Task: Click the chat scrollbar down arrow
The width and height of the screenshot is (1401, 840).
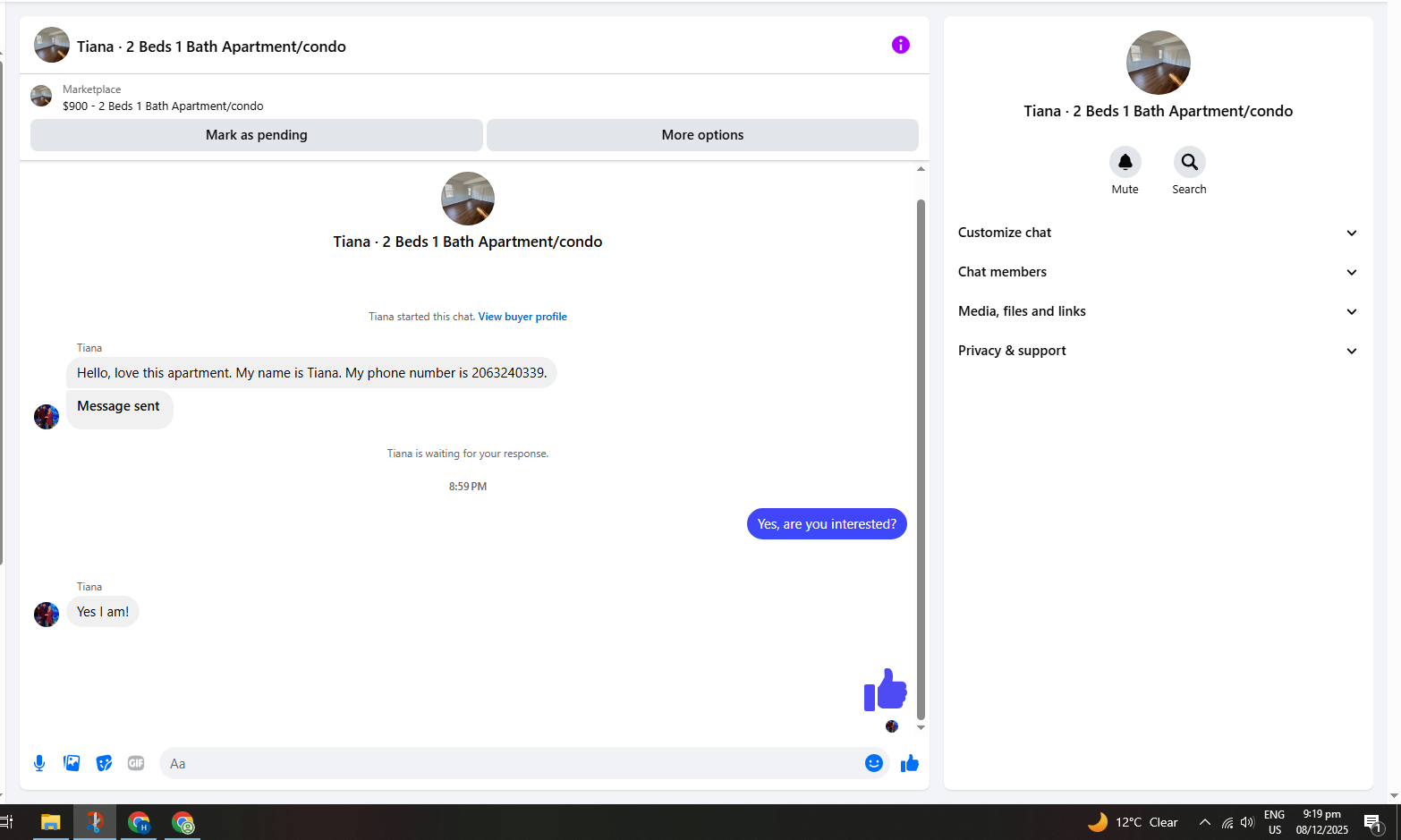Action: pyautogui.click(x=921, y=728)
